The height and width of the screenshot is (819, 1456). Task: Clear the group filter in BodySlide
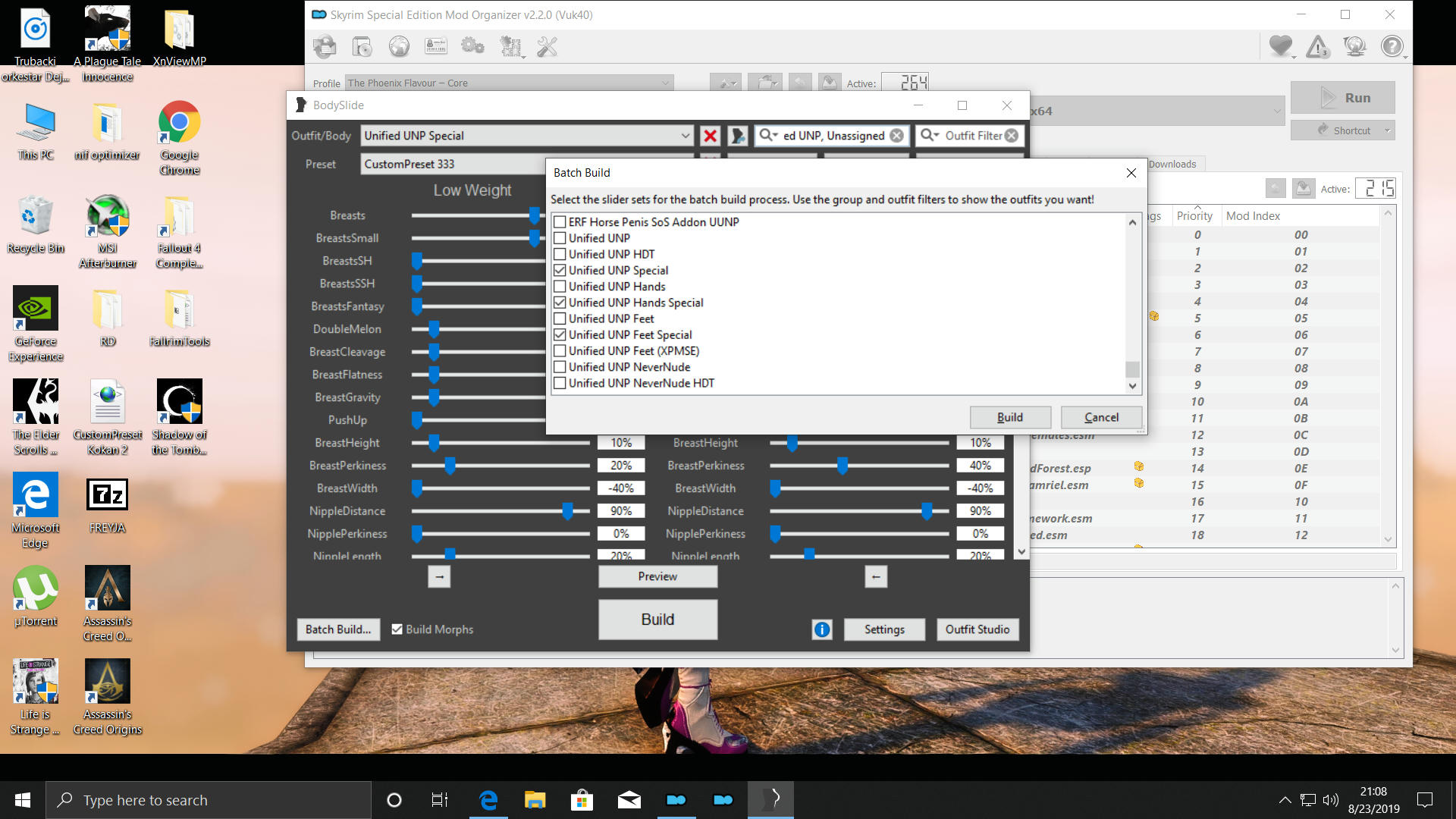pyautogui.click(x=896, y=136)
